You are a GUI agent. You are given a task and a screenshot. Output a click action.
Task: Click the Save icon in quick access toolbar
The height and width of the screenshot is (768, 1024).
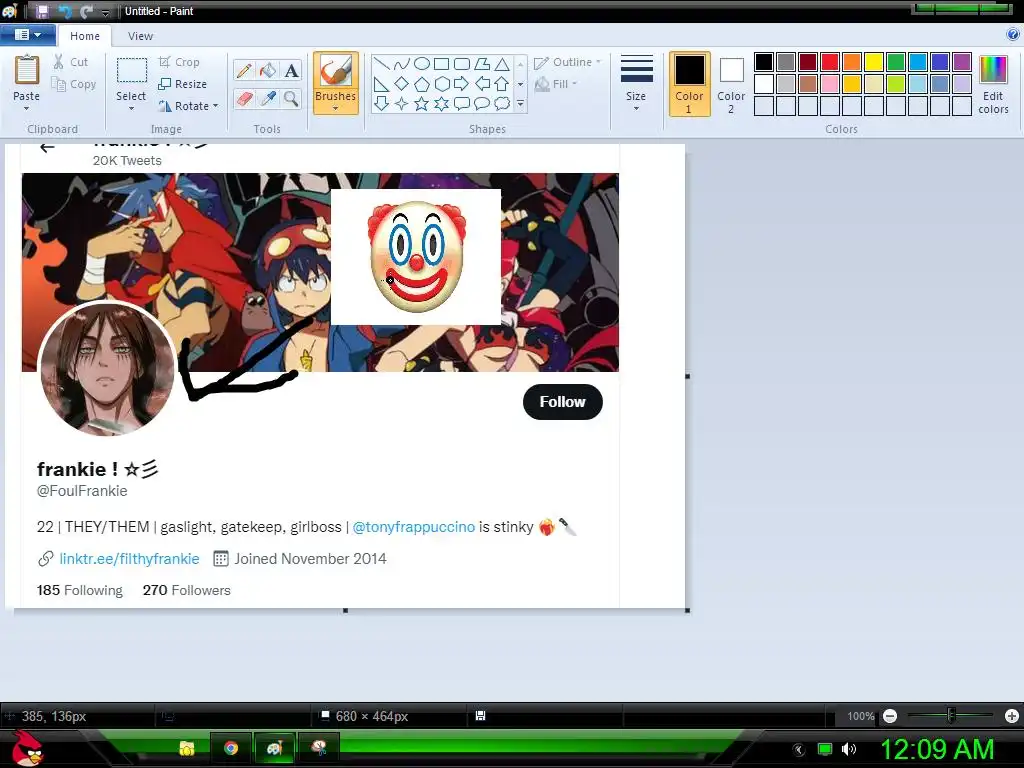pyautogui.click(x=42, y=11)
